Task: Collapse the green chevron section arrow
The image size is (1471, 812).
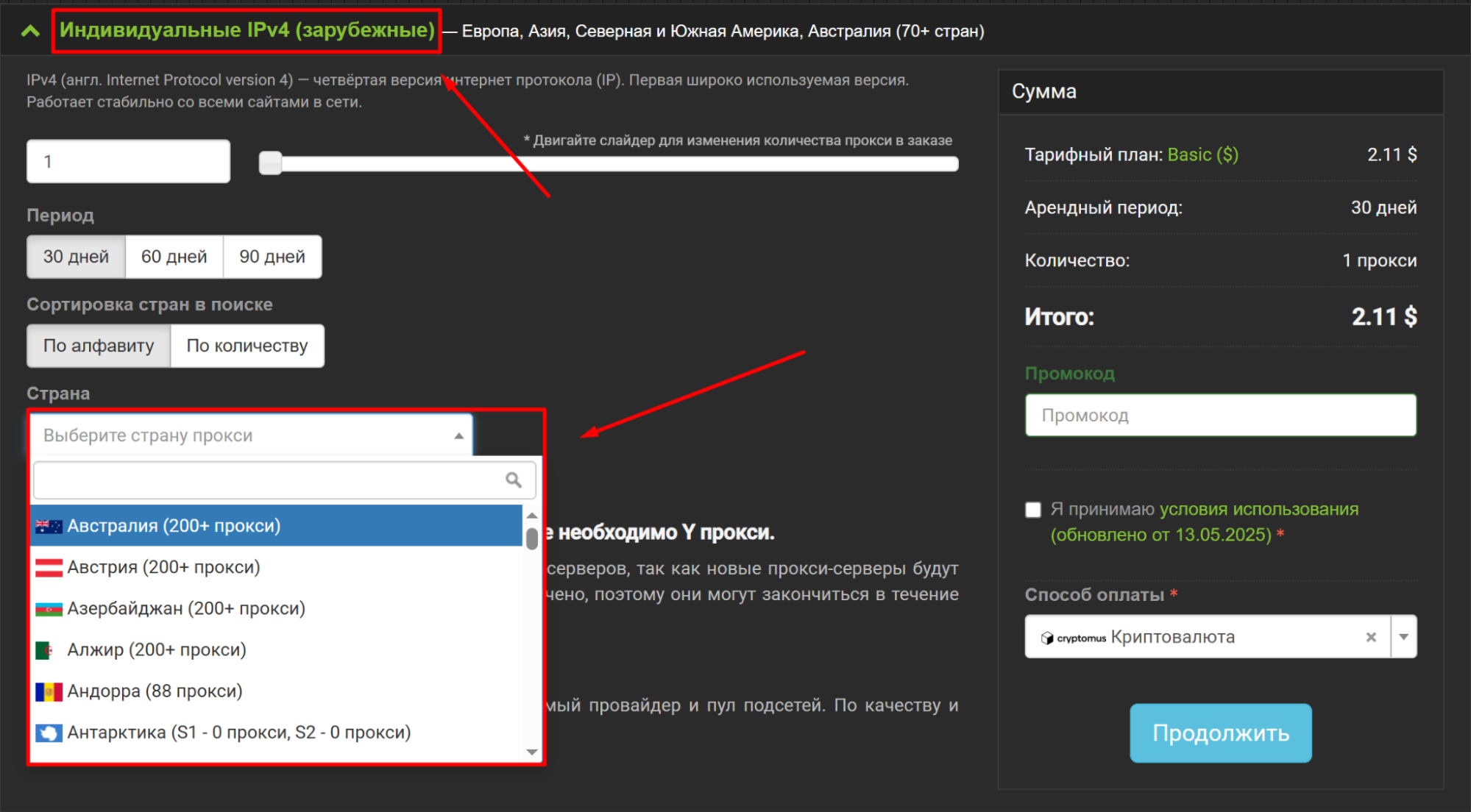Action: pyautogui.click(x=30, y=31)
